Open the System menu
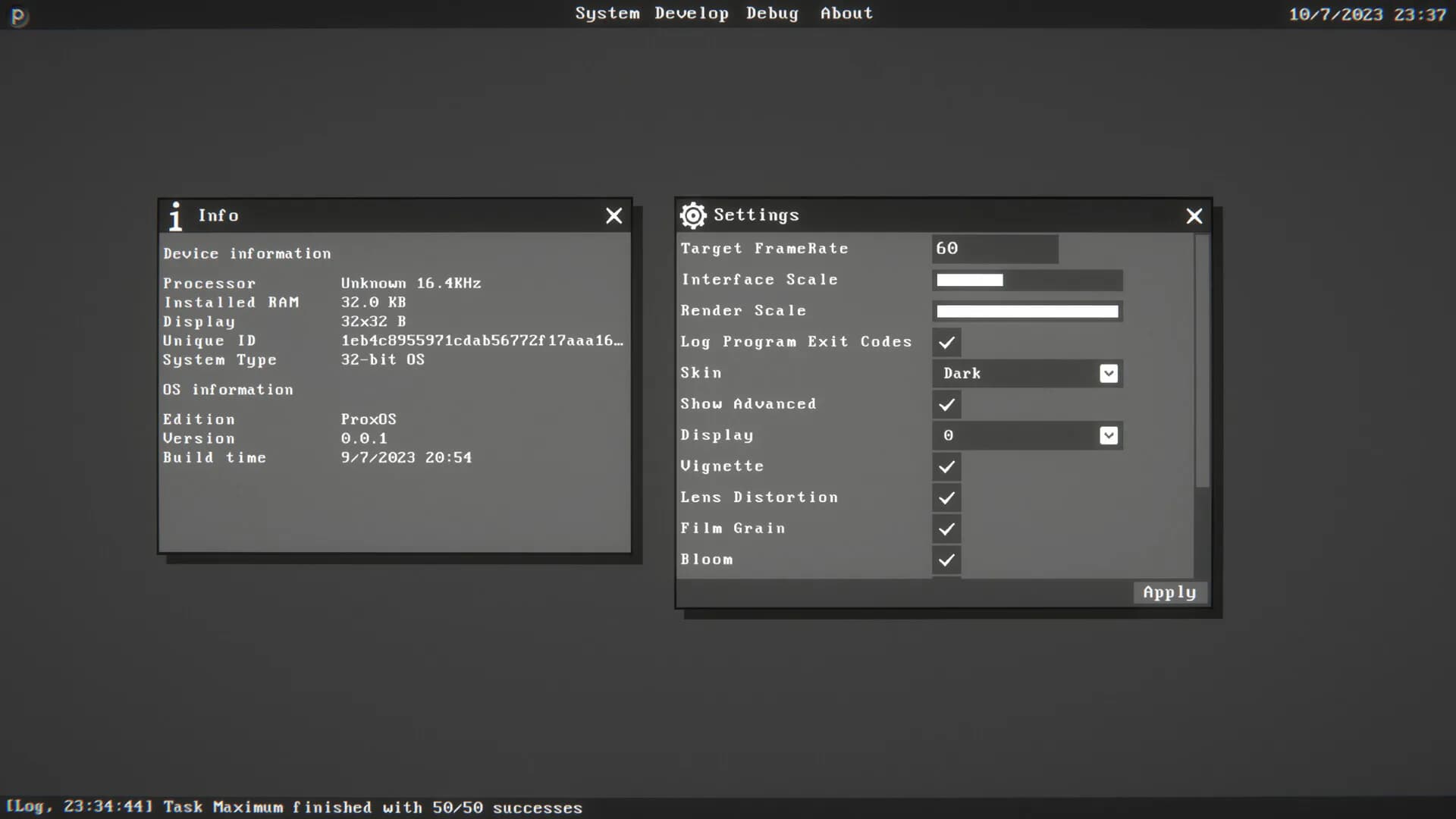The image size is (1456, 819). pyautogui.click(x=607, y=13)
